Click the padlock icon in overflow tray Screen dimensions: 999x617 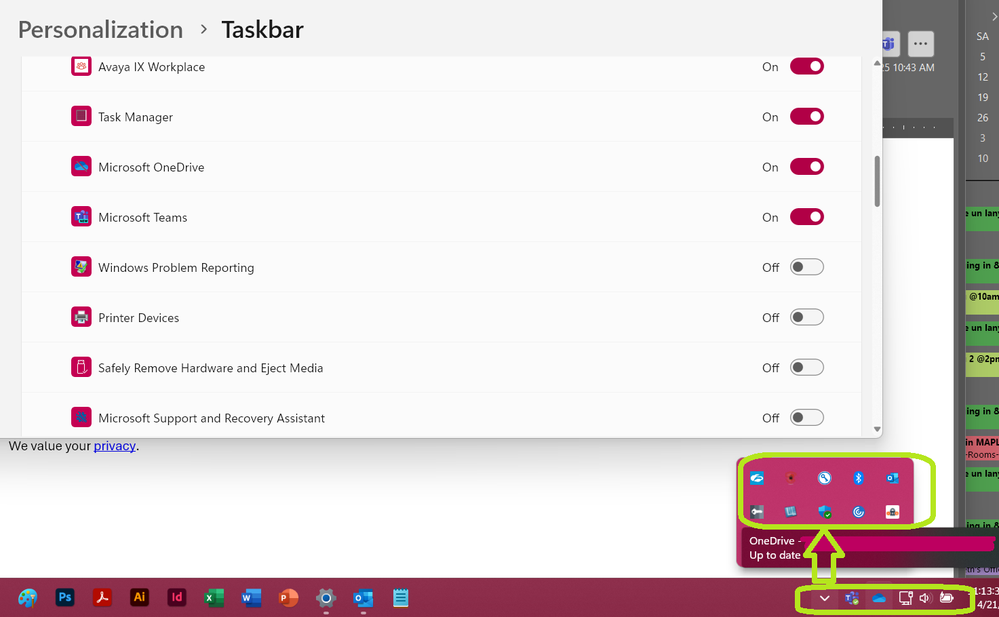pos(893,512)
